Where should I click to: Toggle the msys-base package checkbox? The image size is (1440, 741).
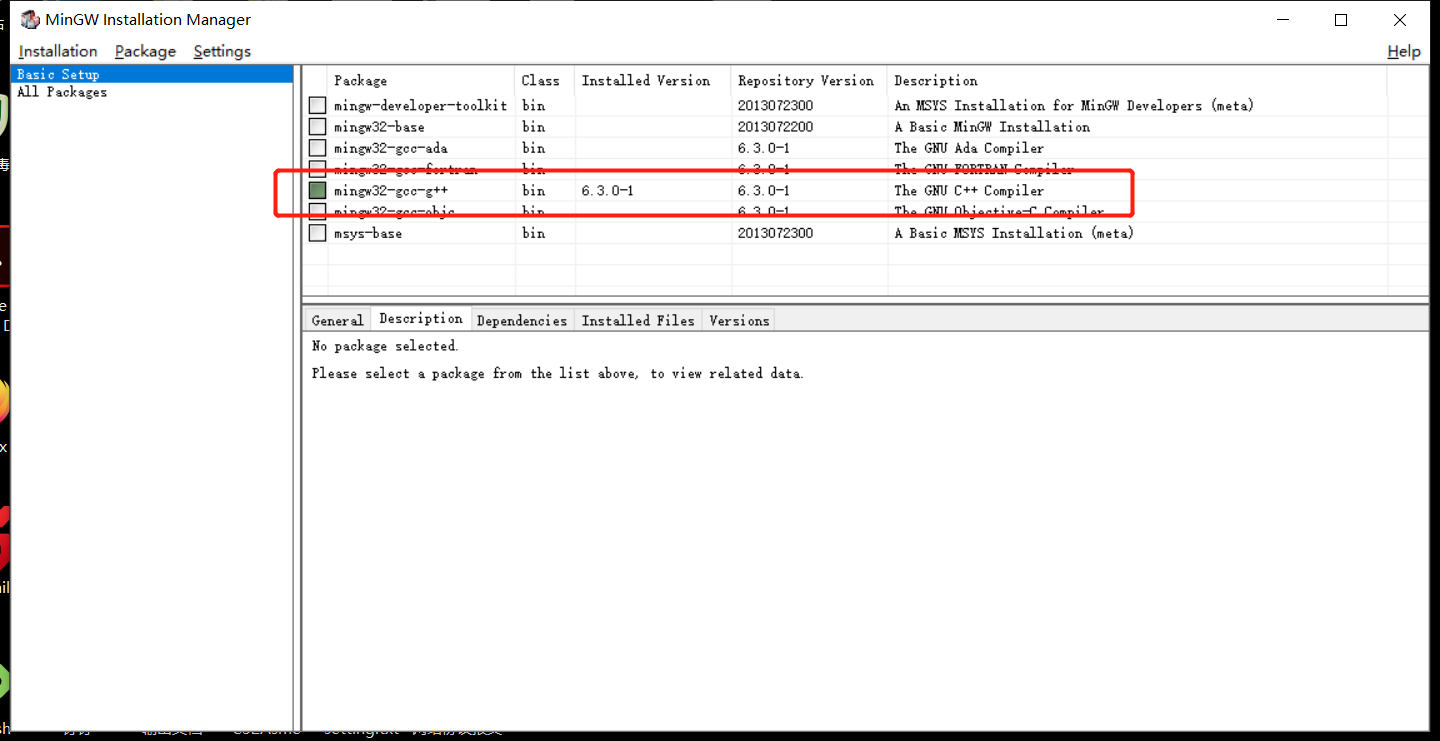317,233
